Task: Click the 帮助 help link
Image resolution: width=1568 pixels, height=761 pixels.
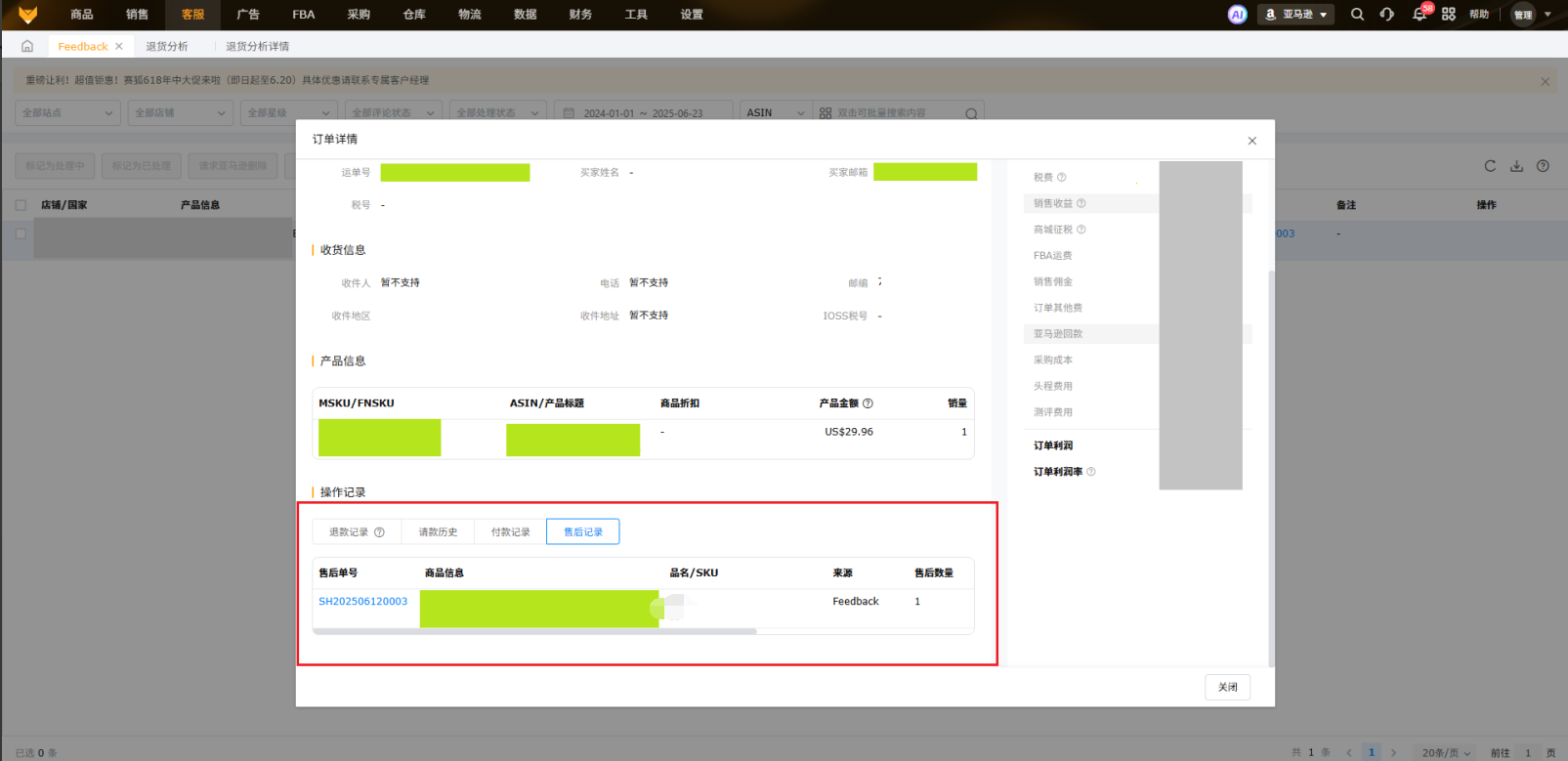Action: coord(1479,15)
